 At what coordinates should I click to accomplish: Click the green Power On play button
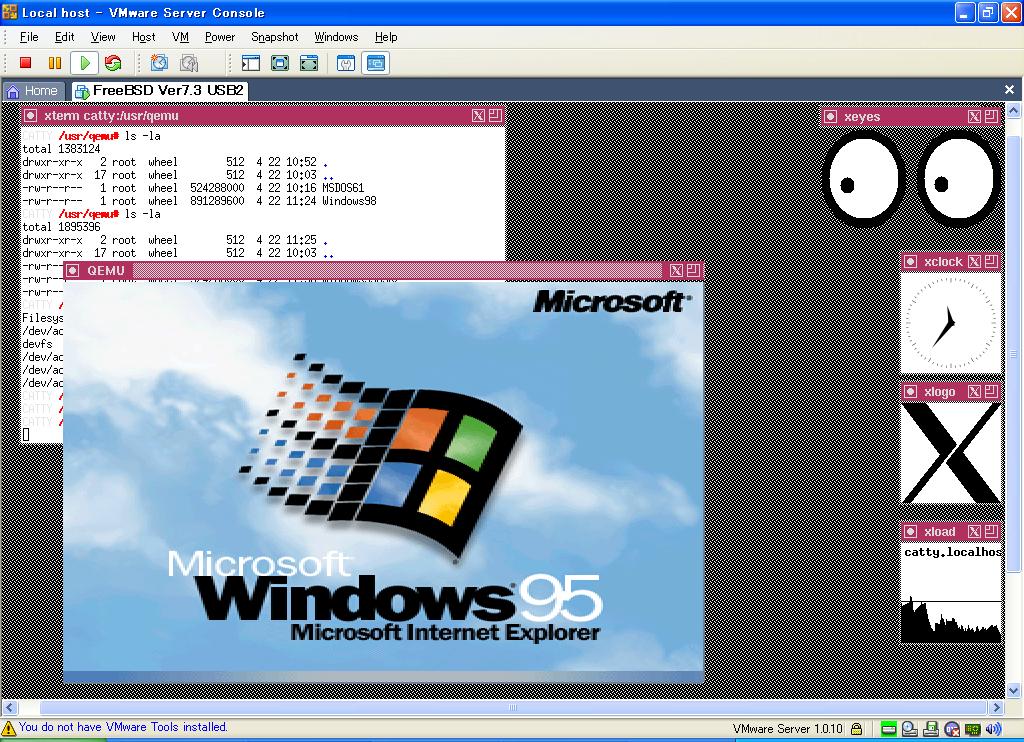(x=84, y=63)
